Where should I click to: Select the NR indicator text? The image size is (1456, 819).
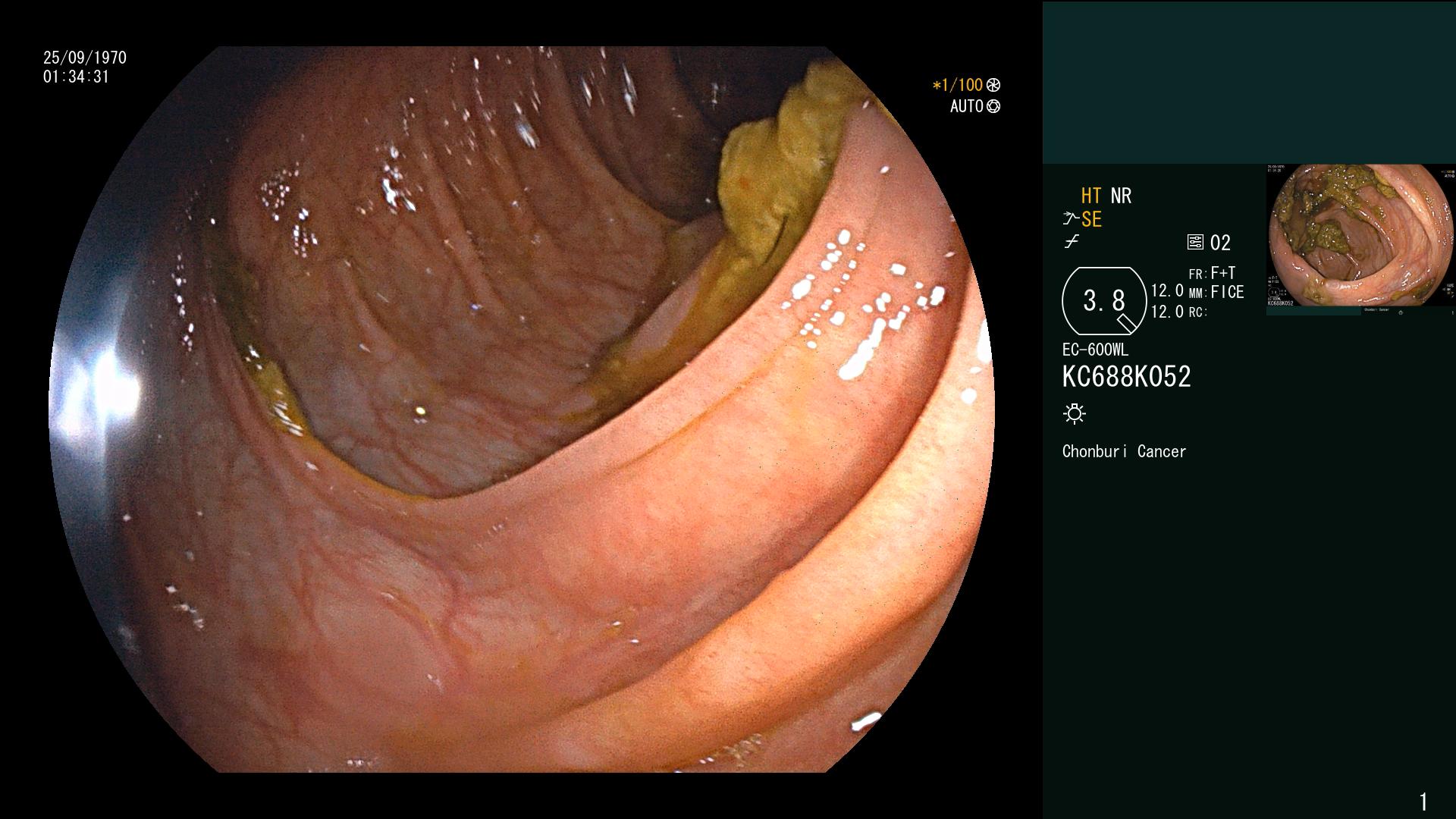(x=1121, y=196)
